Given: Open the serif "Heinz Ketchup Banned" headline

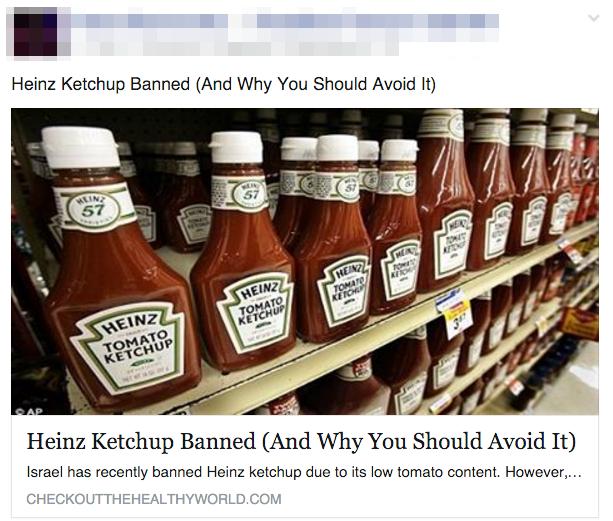Looking at the screenshot, I should 301,441.
